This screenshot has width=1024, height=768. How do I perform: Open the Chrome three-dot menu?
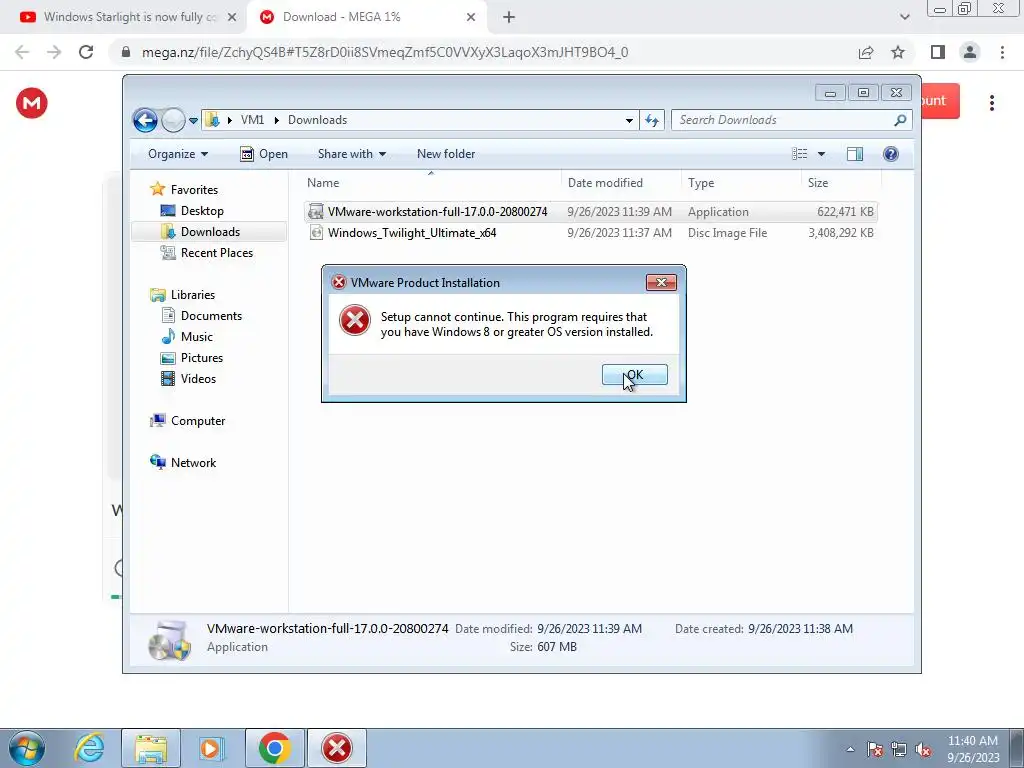(x=1002, y=52)
